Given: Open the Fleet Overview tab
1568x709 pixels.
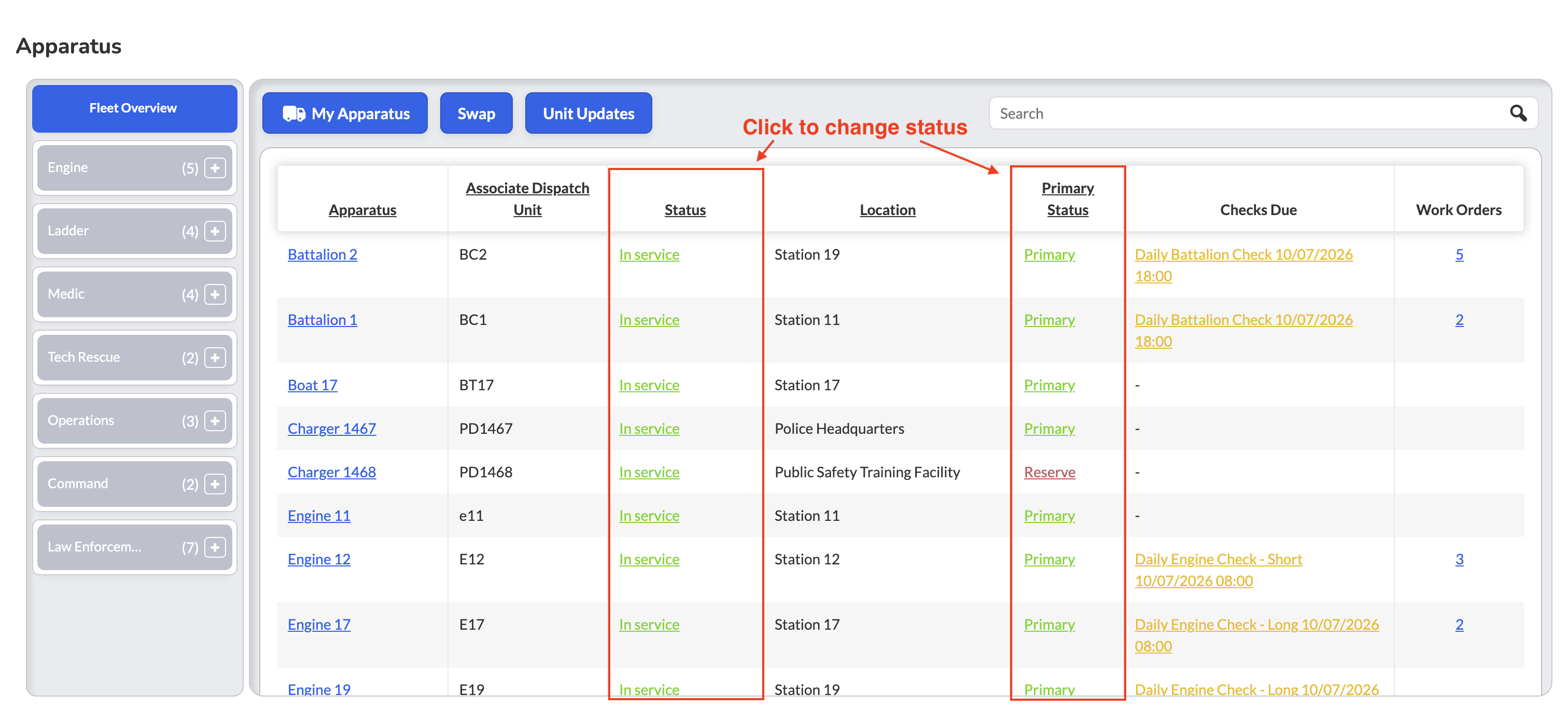Looking at the screenshot, I should 134,108.
